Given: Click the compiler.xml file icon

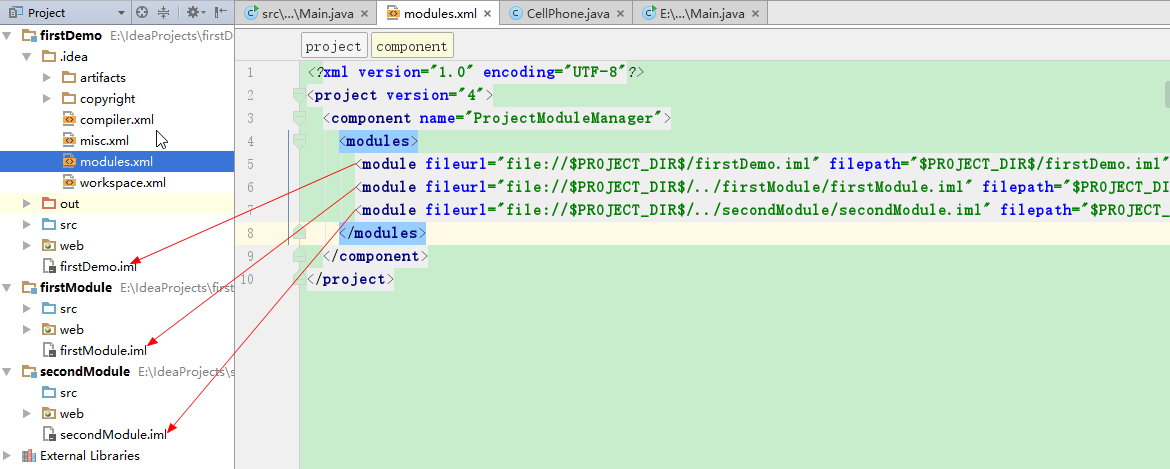Looking at the screenshot, I should [x=69, y=119].
